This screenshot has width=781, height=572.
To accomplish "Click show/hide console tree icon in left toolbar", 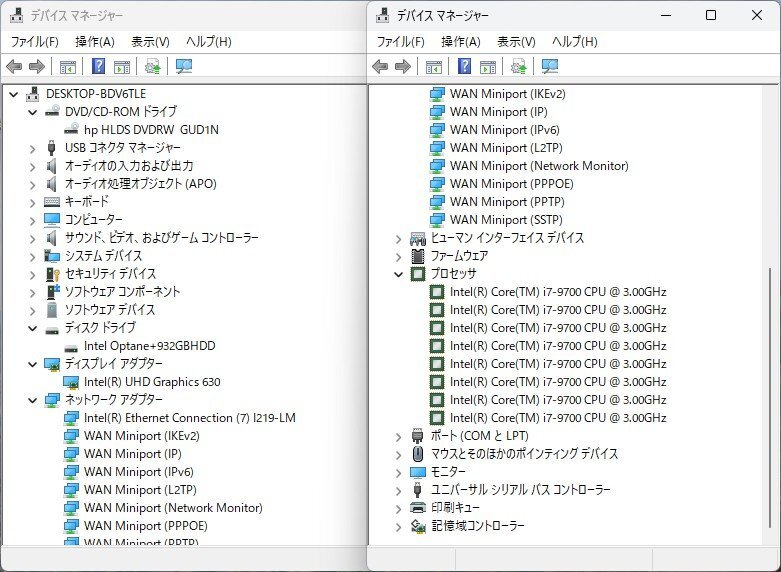I will pyautogui.click(x=67, y=67).
